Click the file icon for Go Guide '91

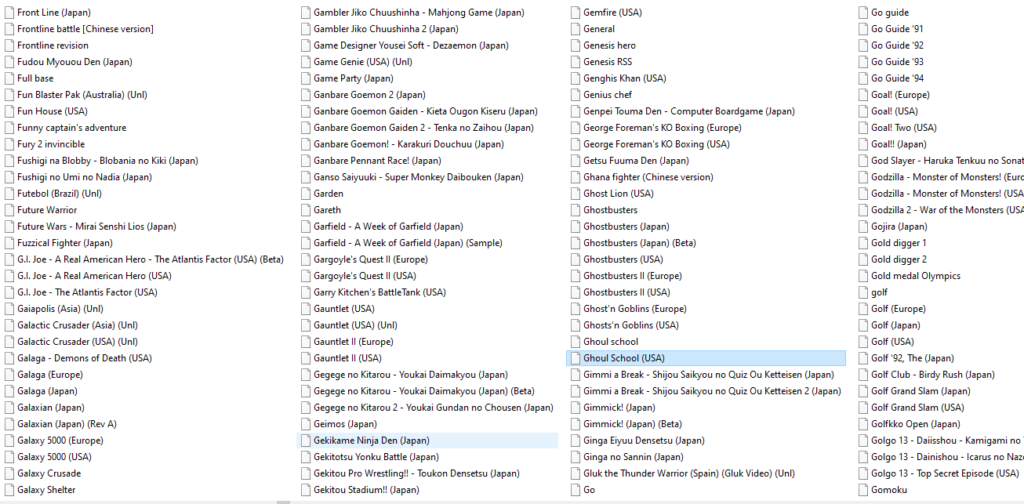coord(863,29)
